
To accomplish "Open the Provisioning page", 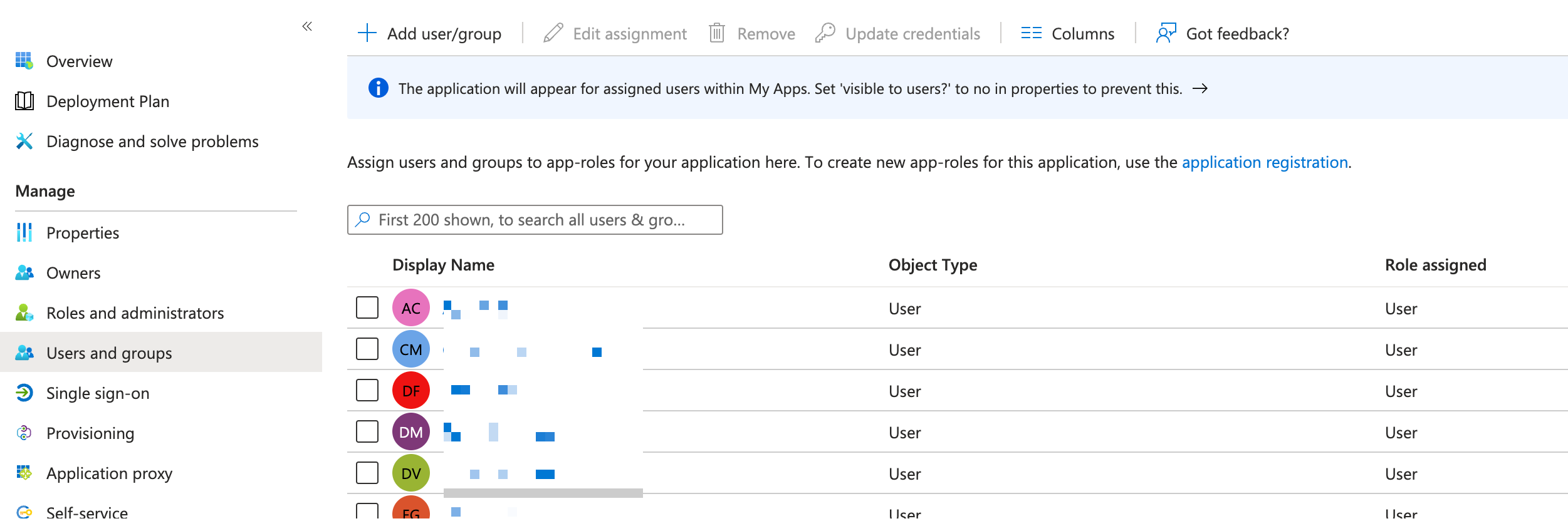I will tap(90, 433).
